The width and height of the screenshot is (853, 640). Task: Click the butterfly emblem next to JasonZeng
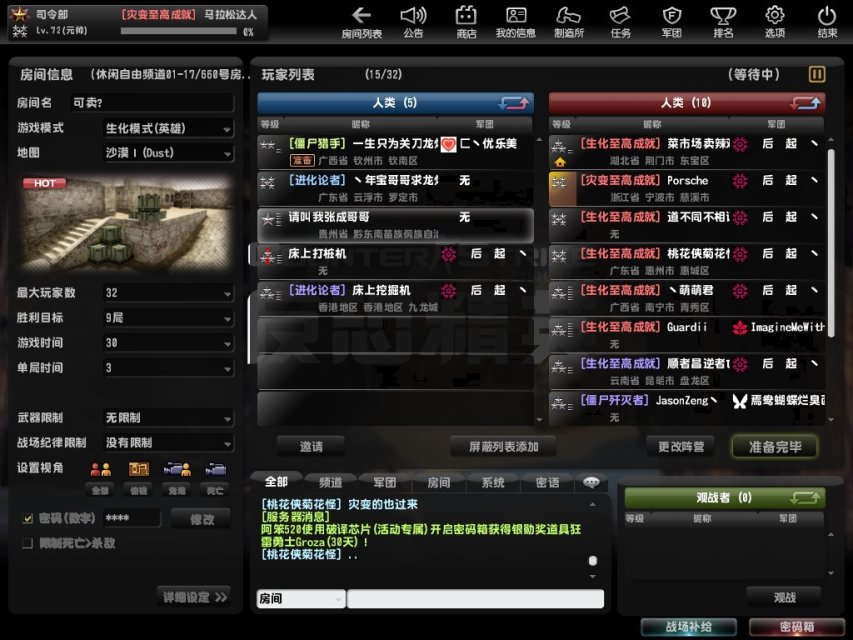pos(740,401)
